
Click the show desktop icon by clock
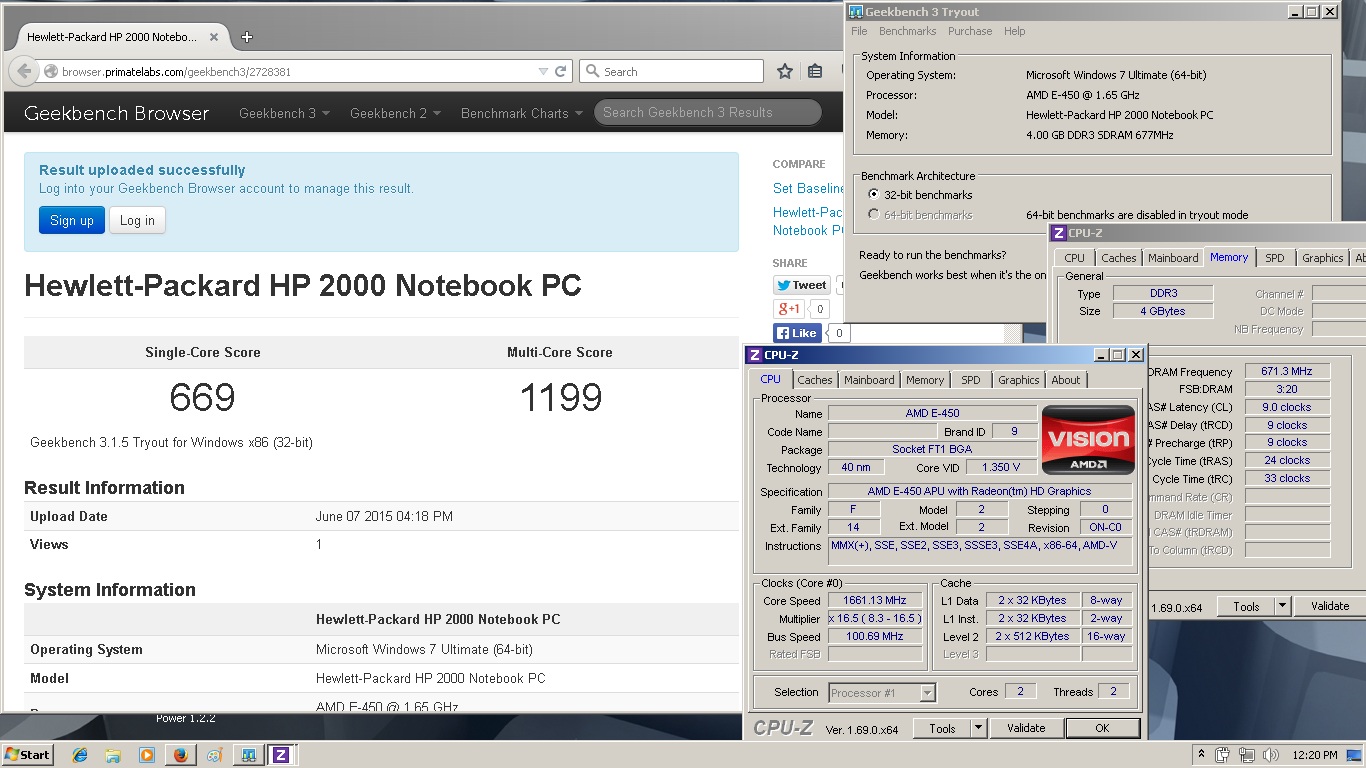tap(1353, 755)
